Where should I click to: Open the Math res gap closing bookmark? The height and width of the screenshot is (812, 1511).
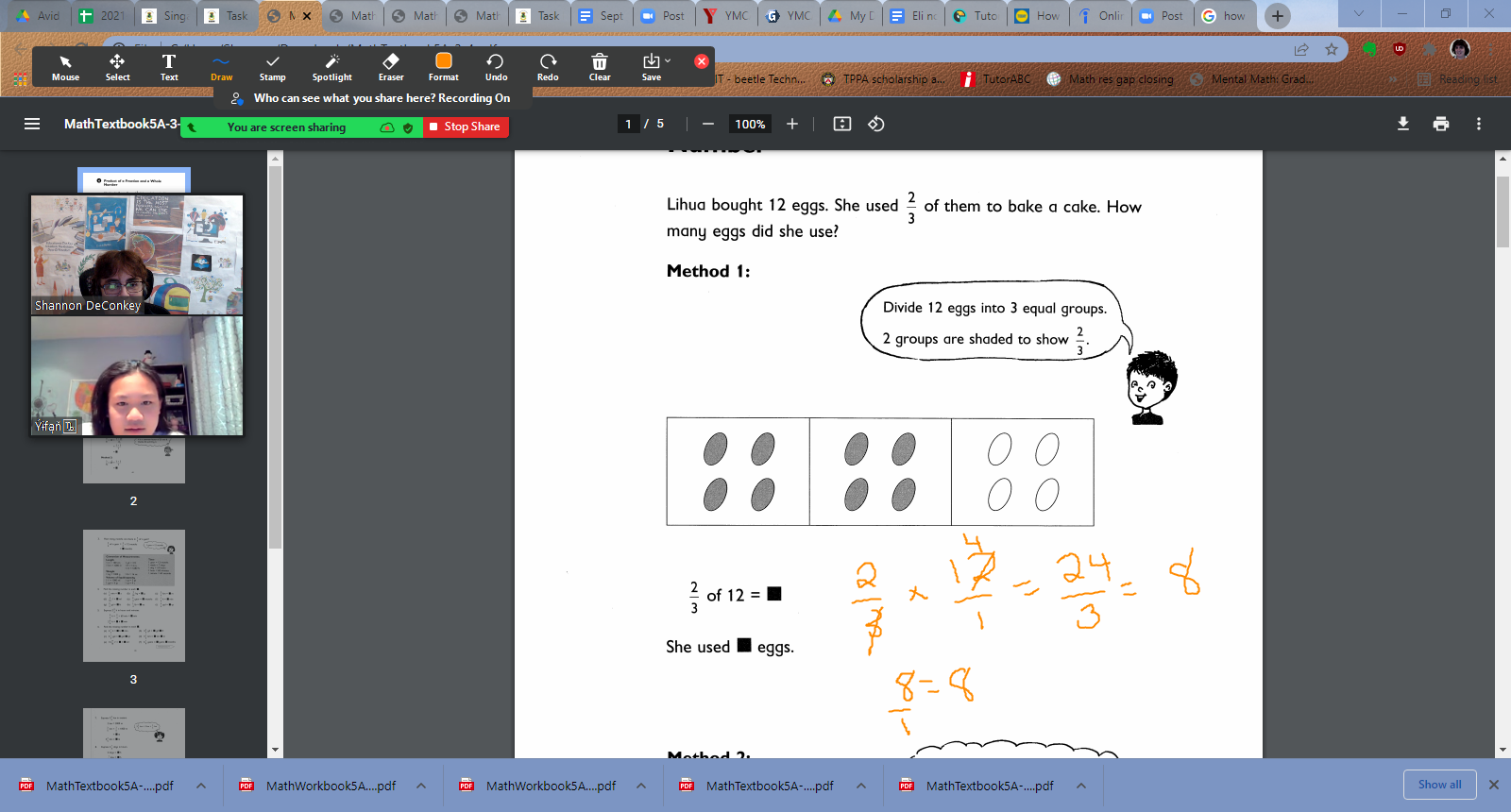pyautogui.click(x=1111, y=79)
